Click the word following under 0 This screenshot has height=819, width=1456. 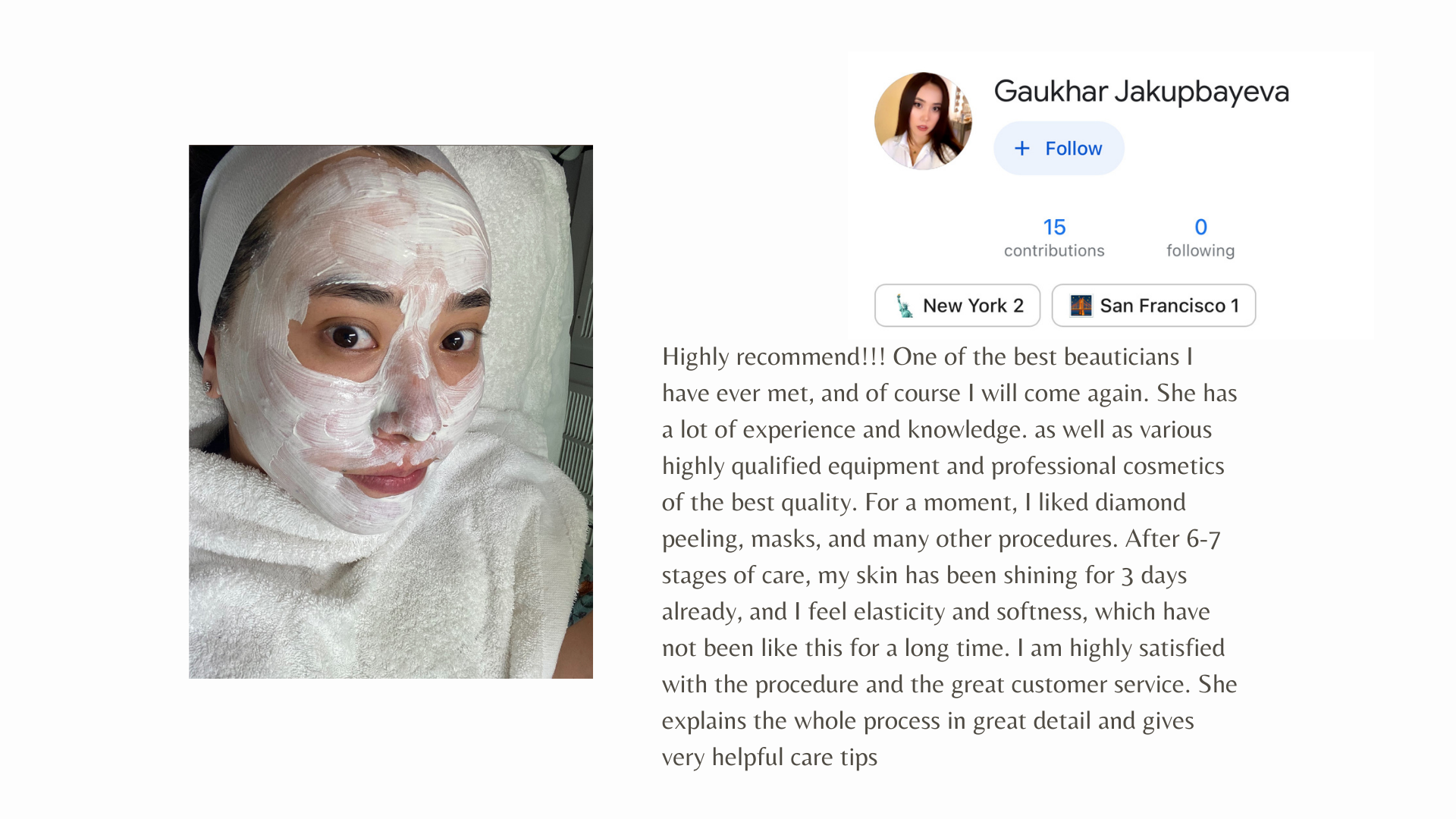[1200, 251]
